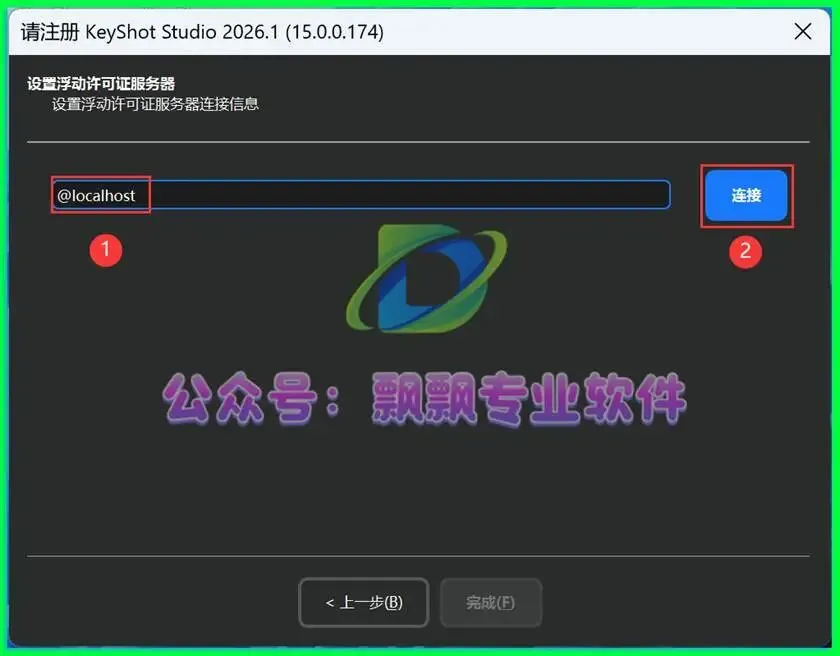
Task: Go back with the 上一步(B) button
Action: click(x=364, y=602)
